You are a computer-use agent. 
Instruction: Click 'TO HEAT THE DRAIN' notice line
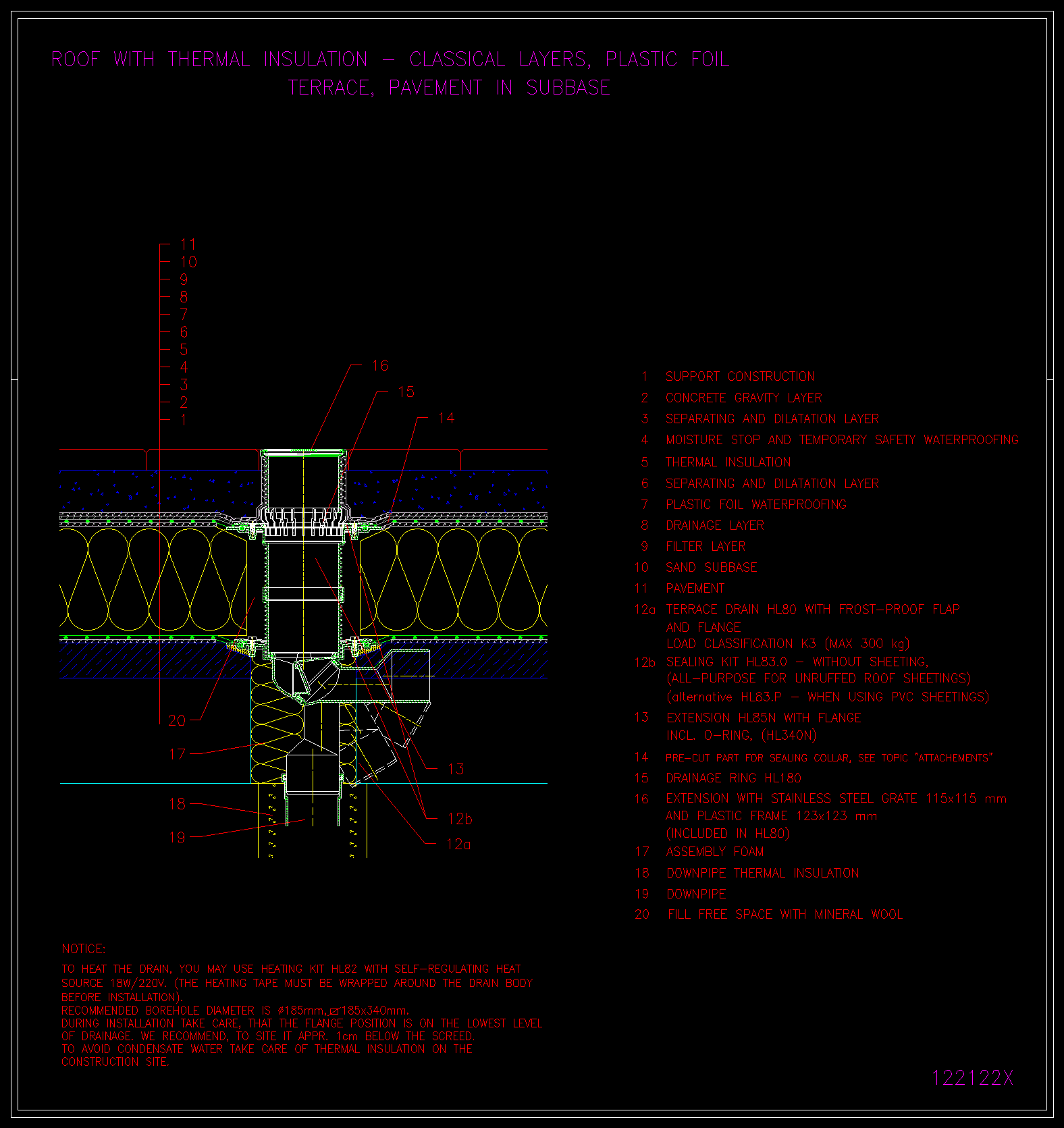click(291, 969)
